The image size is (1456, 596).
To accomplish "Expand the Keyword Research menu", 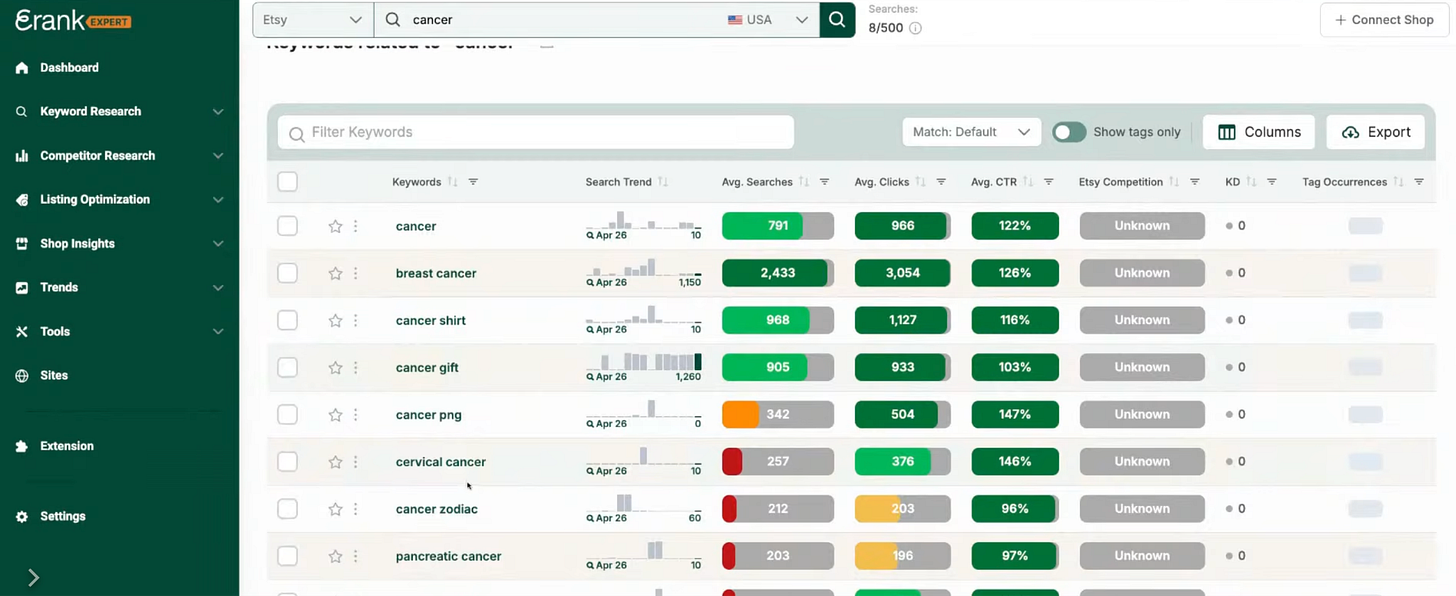I will click(x=119, y=111).
